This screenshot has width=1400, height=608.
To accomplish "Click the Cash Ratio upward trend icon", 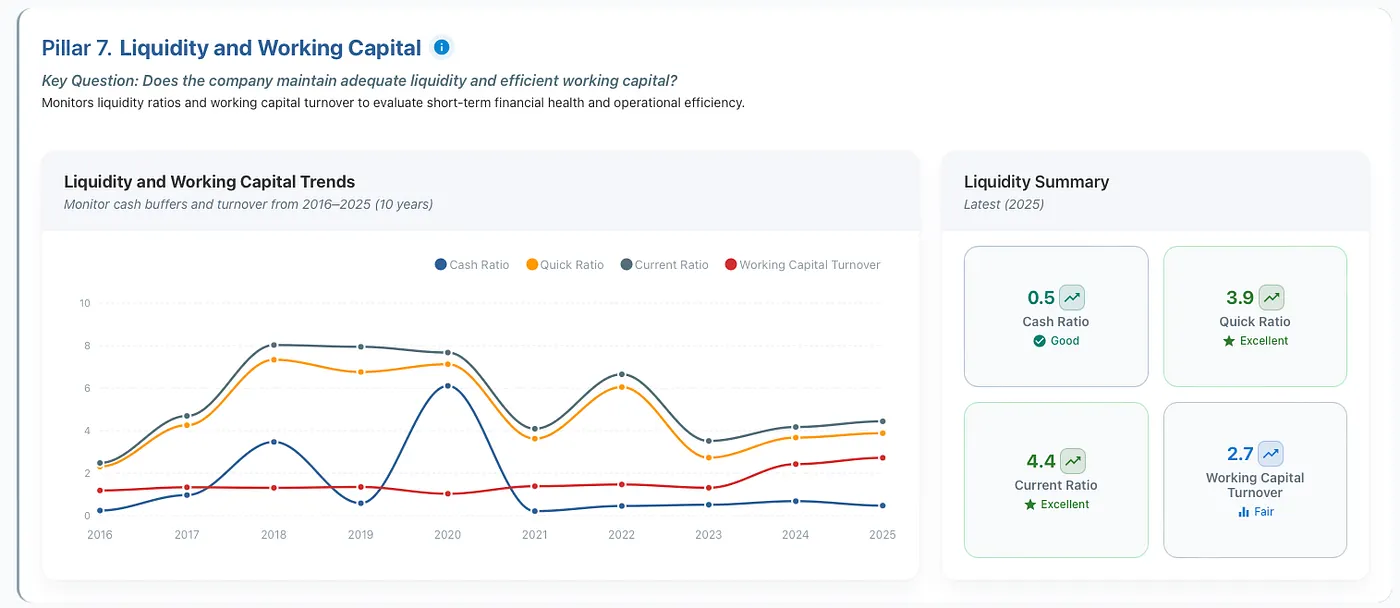I will [x=1072, y=297].
